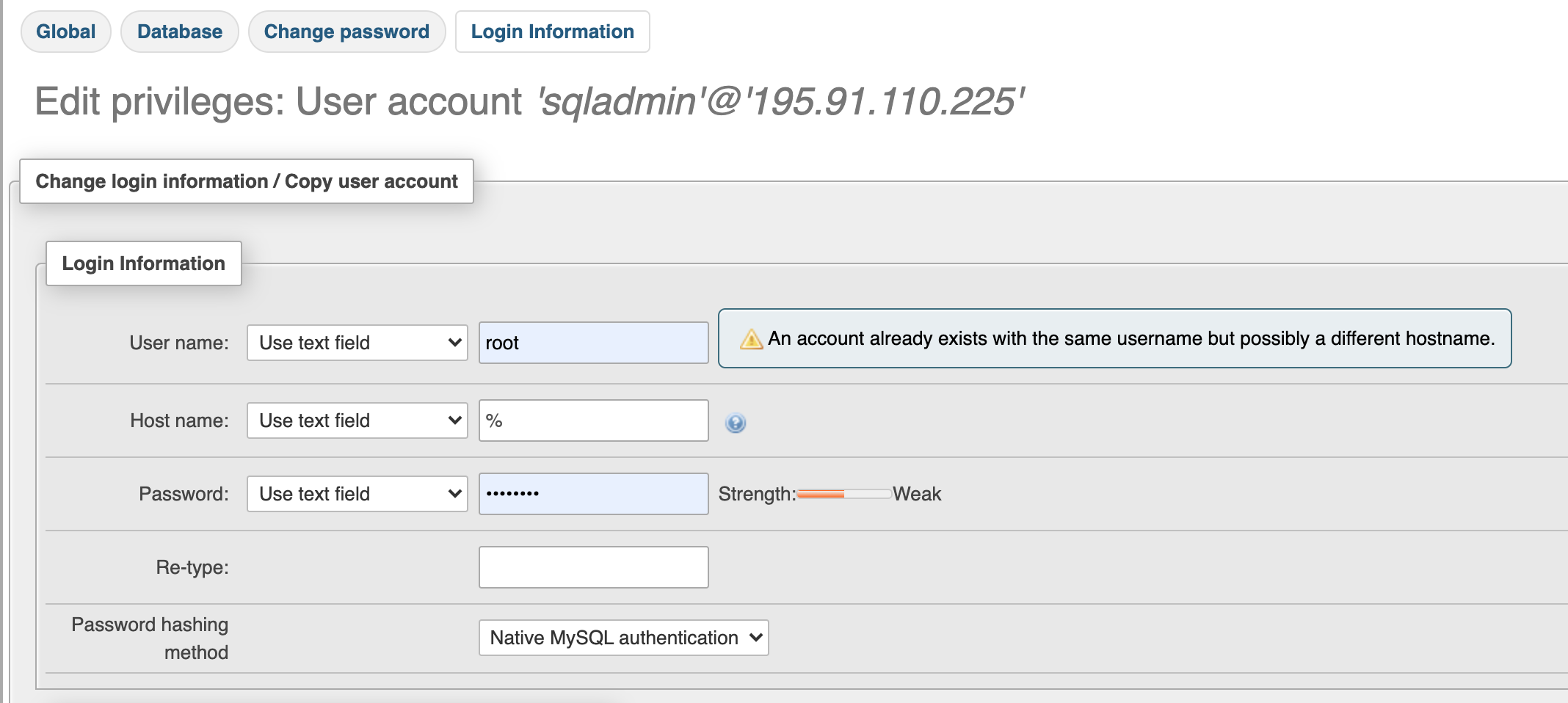The image size is (1568, 703).
Task: Click the 'Login Information' fieldset legend
Action: click(x=144, y=263)
